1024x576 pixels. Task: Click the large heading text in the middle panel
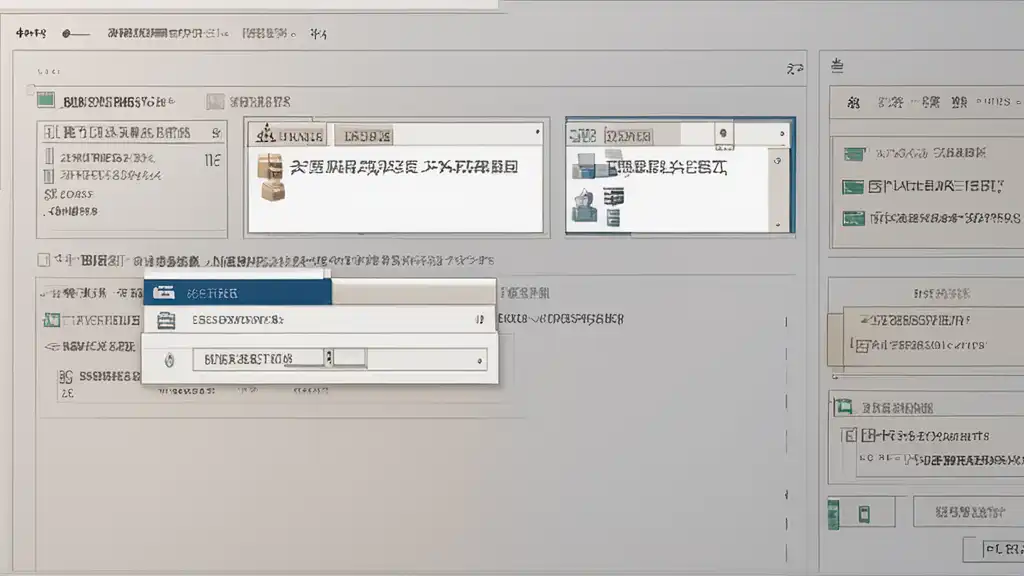404,167
